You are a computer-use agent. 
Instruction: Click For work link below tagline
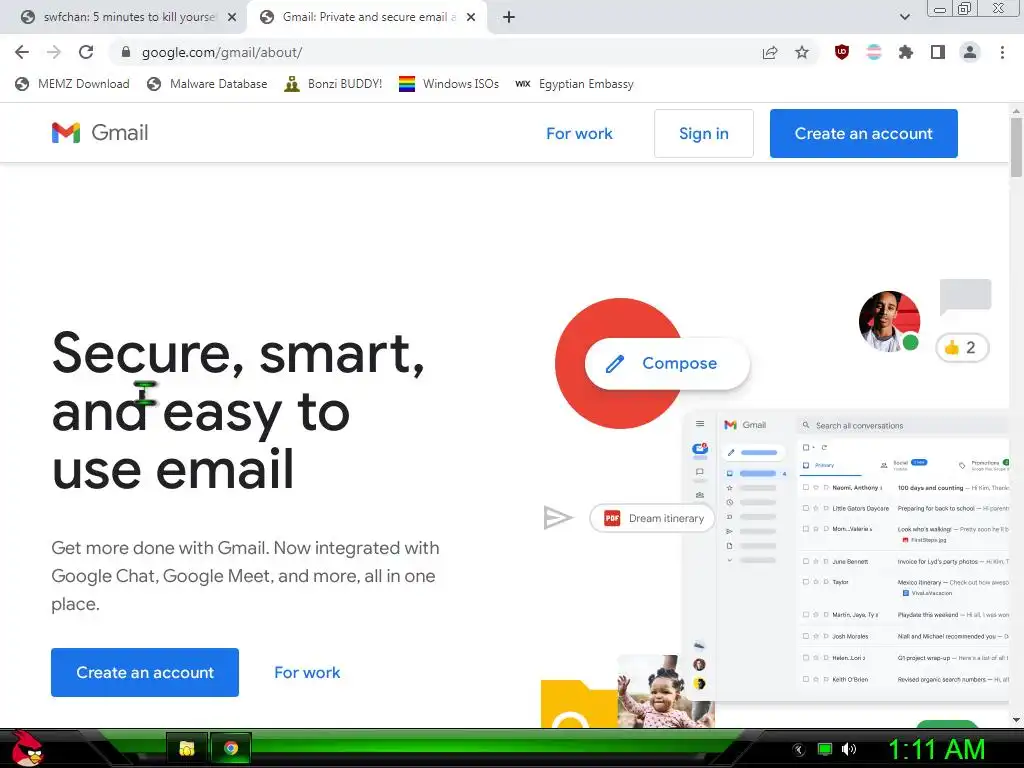tap(307, 672)
